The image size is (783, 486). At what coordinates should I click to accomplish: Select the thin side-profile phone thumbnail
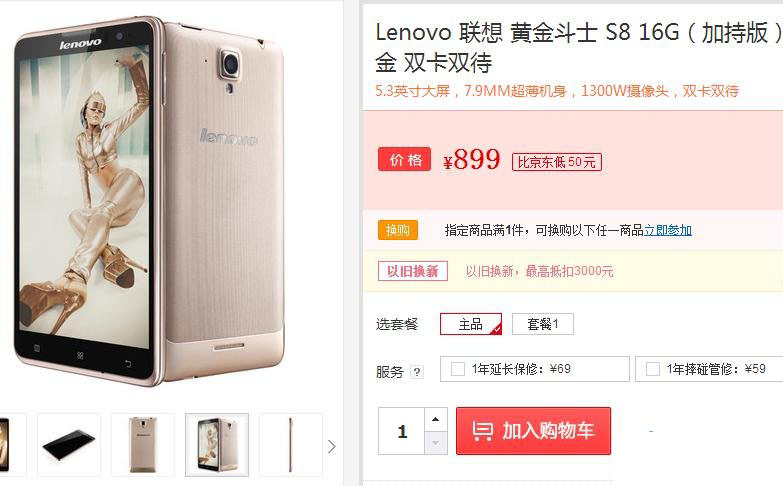tap(291, 445)
